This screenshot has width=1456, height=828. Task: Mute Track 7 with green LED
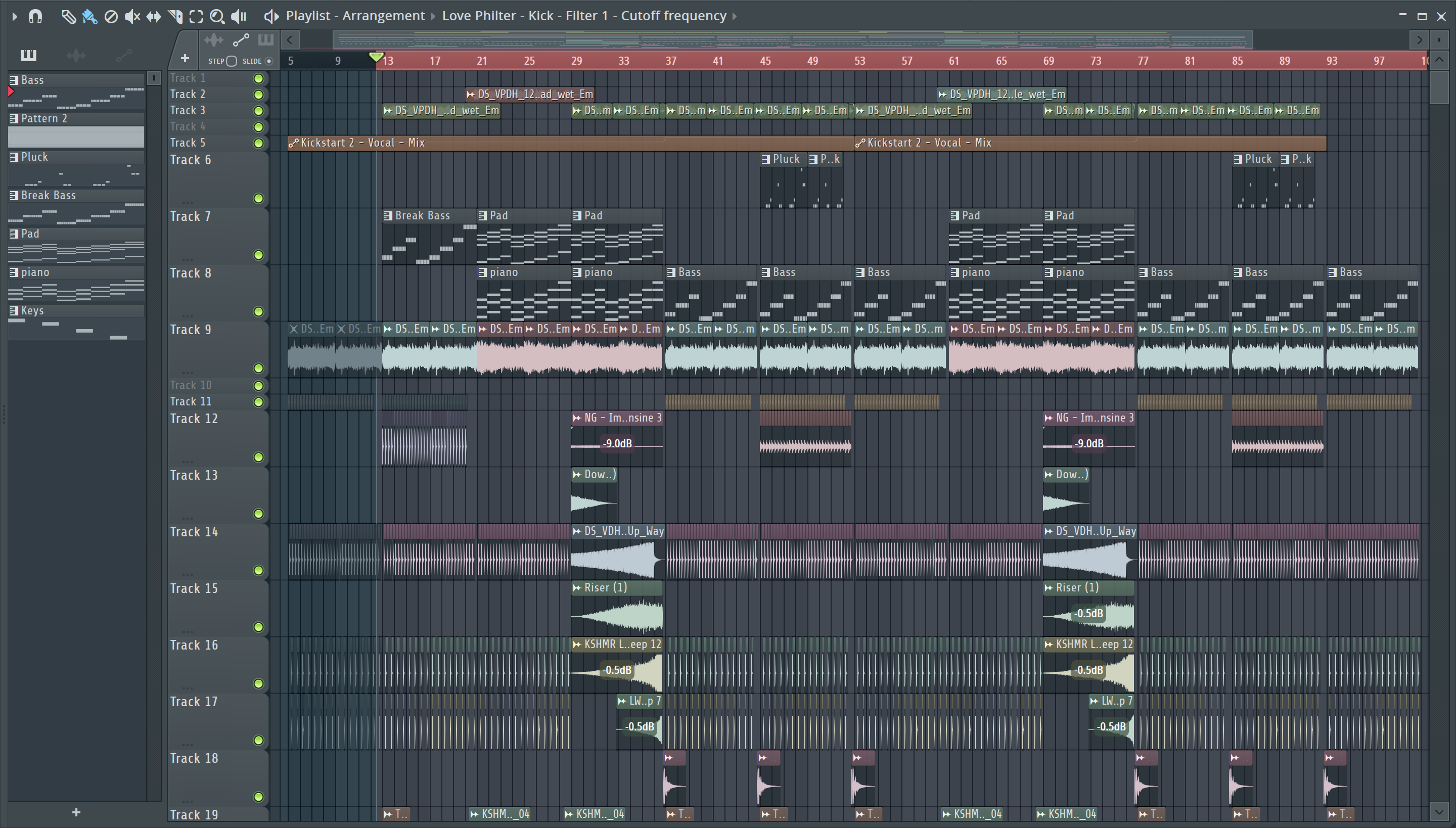(x=258, y=255)
